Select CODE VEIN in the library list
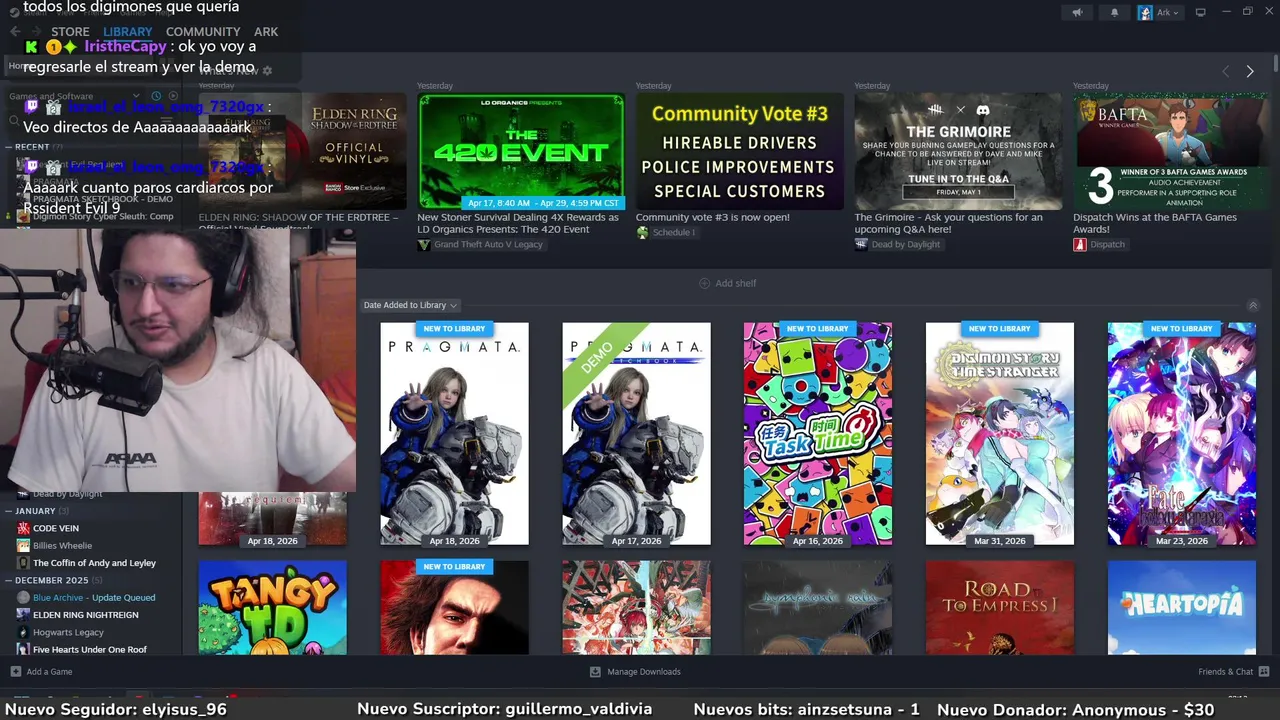 [56, 528]
